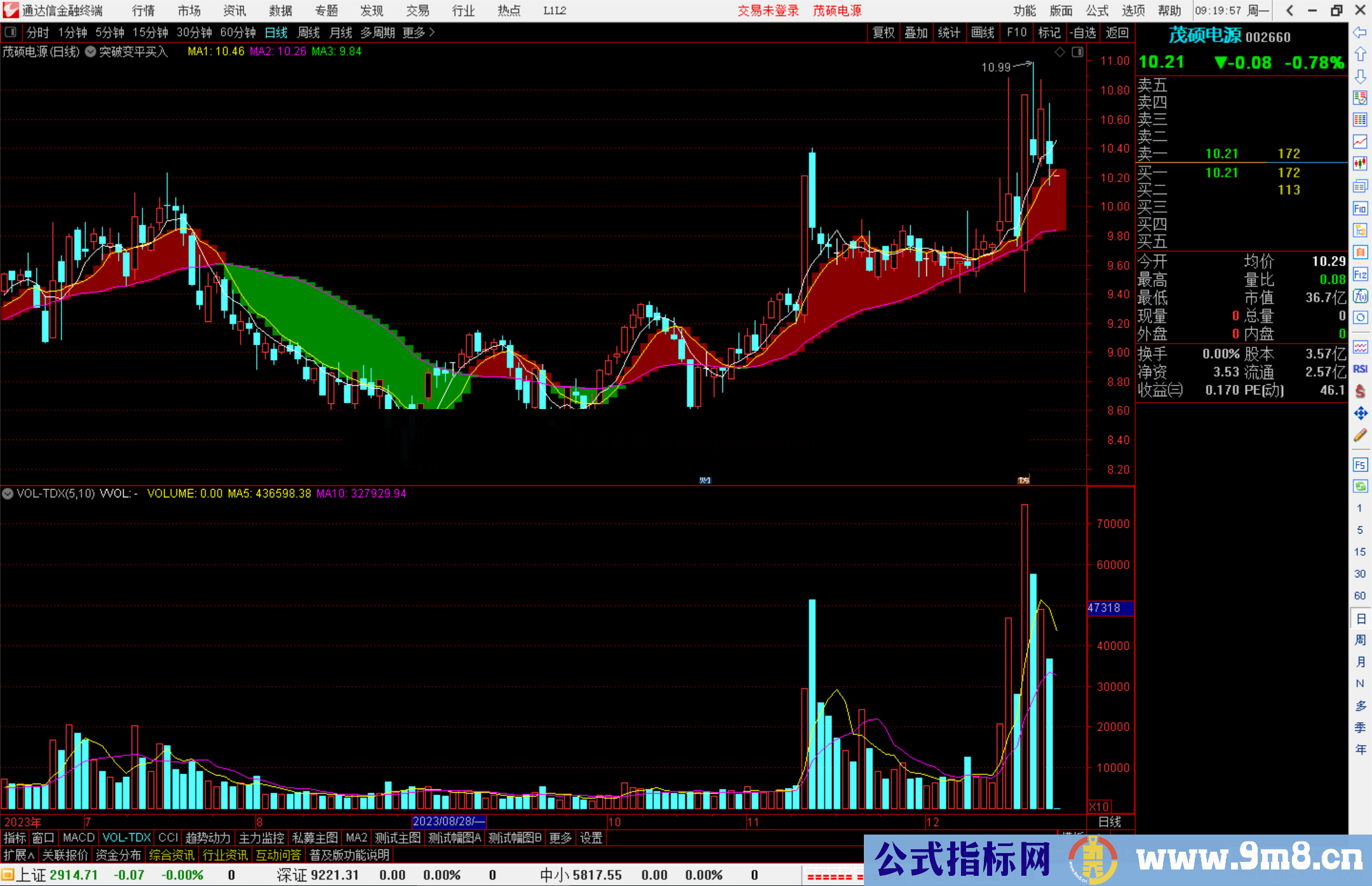Toggle the 突破变平买入 indicator round button
1372x886 pixels.
point(90,52)
